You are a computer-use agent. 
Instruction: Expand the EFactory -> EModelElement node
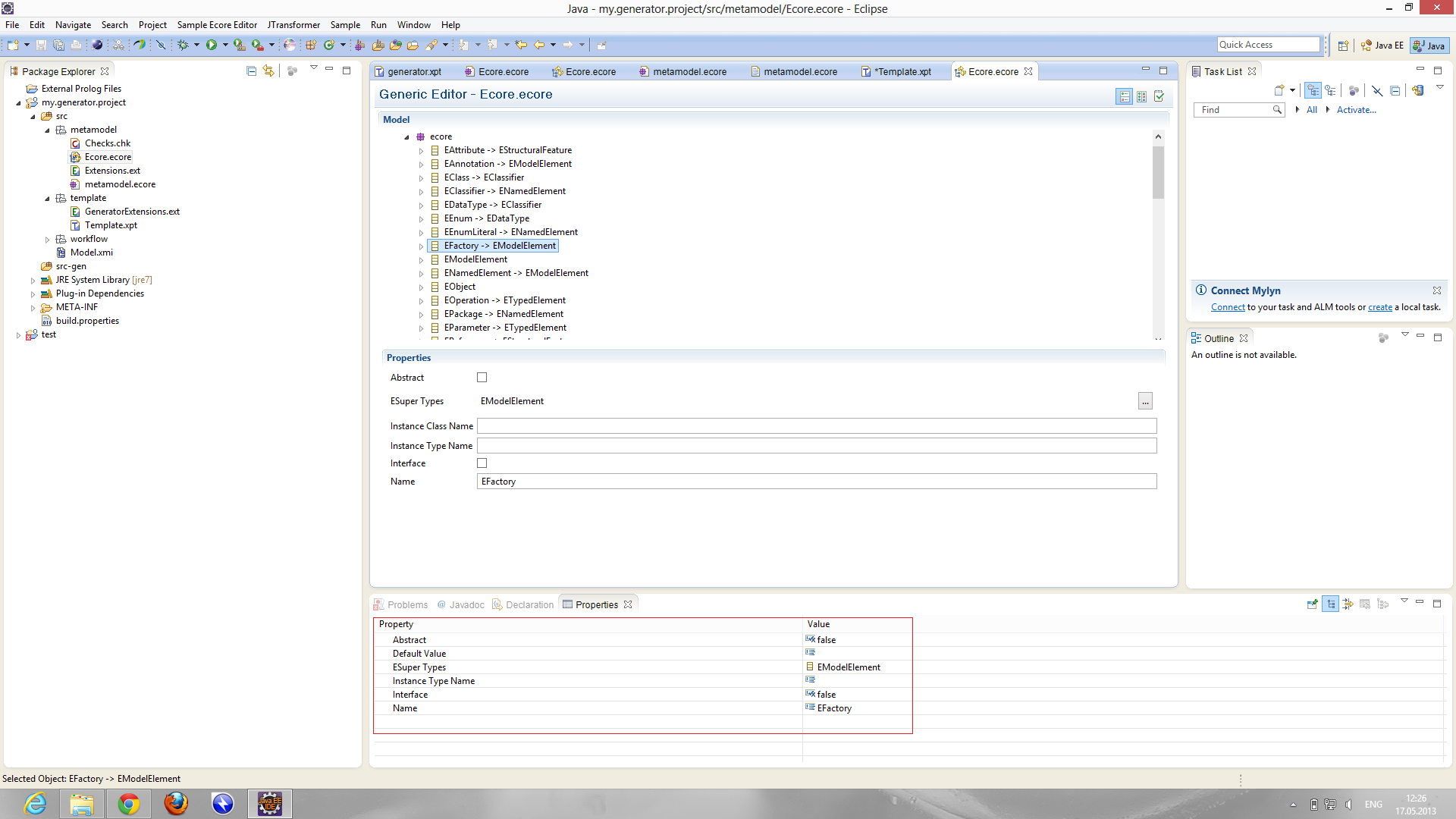click(x=422, y=246)
